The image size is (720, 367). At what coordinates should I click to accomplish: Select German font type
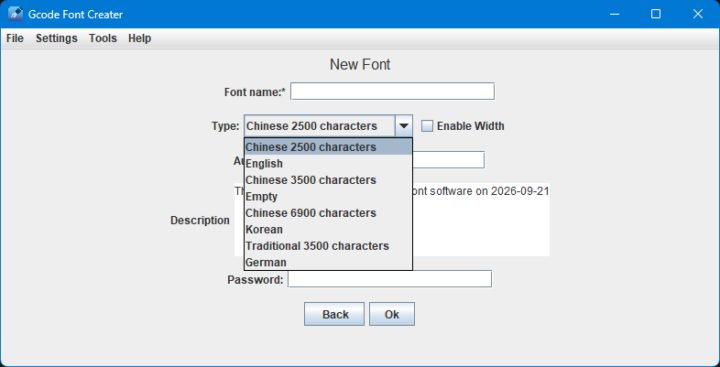pos(328,263)
